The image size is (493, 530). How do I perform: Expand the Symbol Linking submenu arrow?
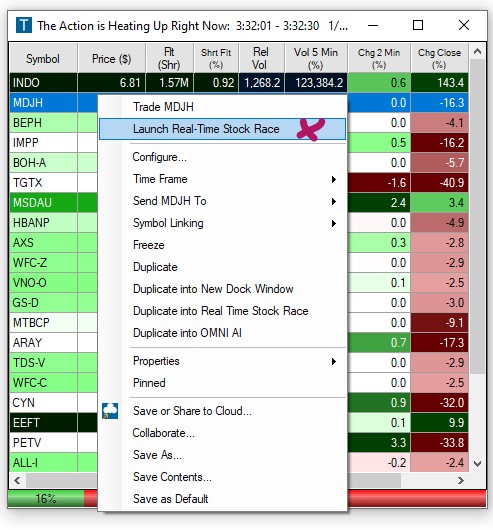334,223
